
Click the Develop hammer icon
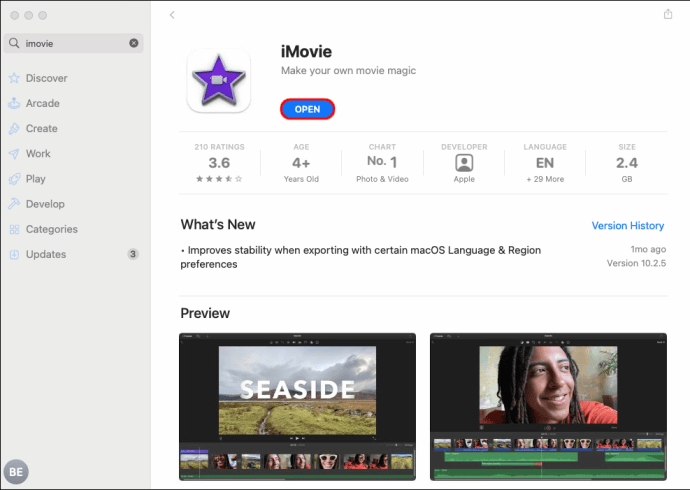pyautogui.click(x=14, y=204)
